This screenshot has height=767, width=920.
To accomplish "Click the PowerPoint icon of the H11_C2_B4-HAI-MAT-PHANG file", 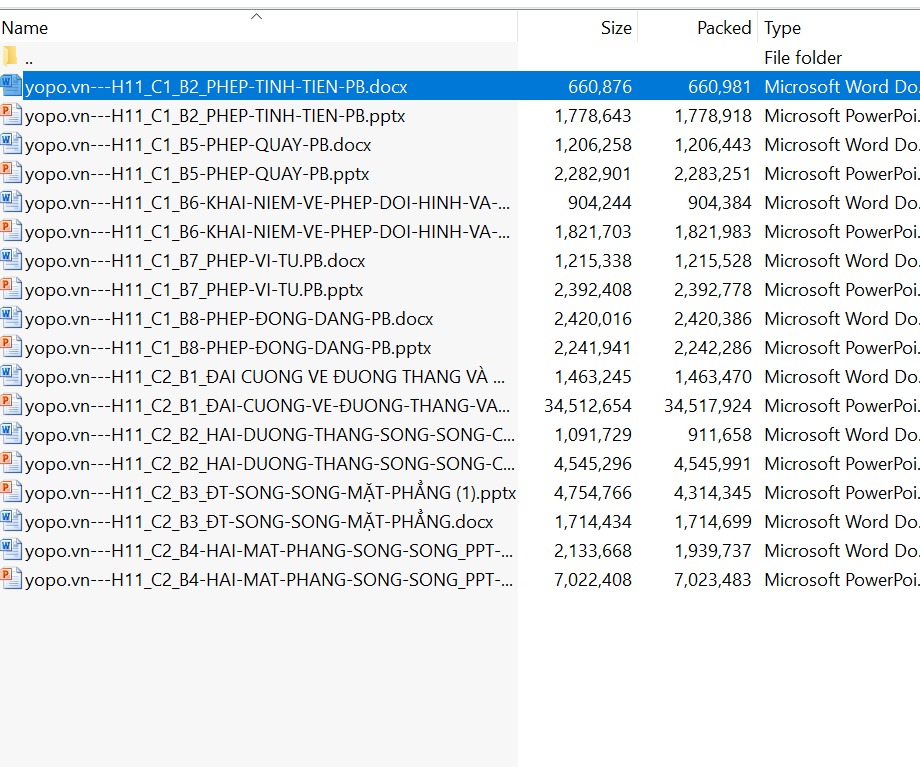I will (11, 579).
